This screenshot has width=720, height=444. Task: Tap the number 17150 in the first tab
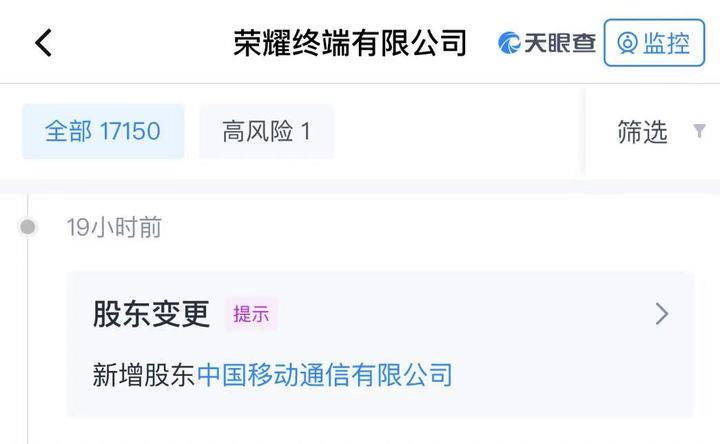pos(130,131)
